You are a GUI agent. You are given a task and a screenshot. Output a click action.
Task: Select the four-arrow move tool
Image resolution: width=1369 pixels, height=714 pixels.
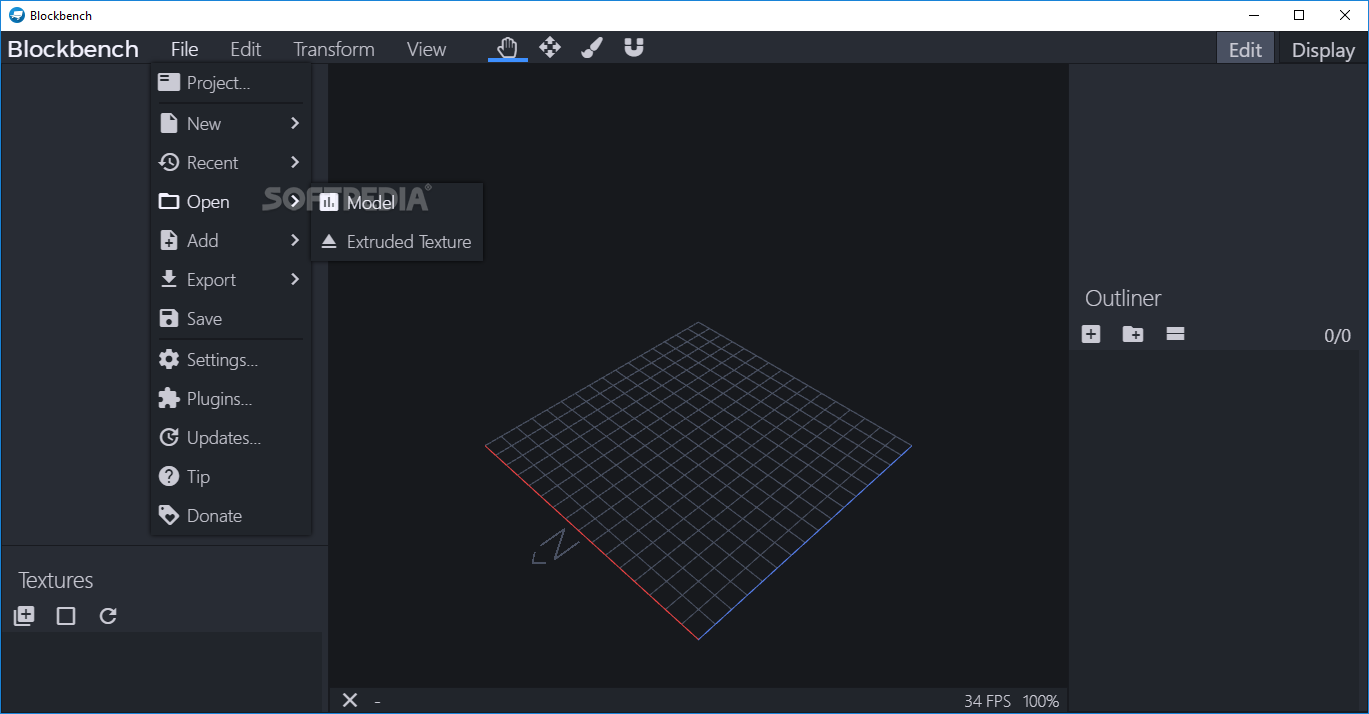pos(550,47)
